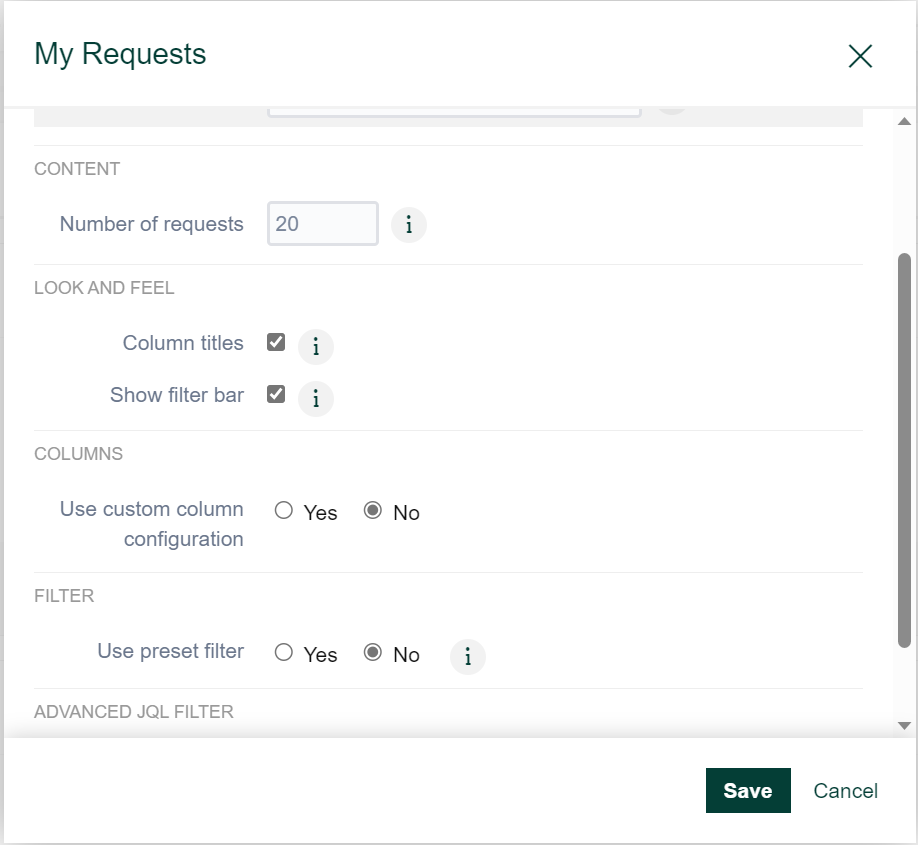918x845 pixels.
Task: Click the LOOK AND FEEL section header
Action: [104, 287]
